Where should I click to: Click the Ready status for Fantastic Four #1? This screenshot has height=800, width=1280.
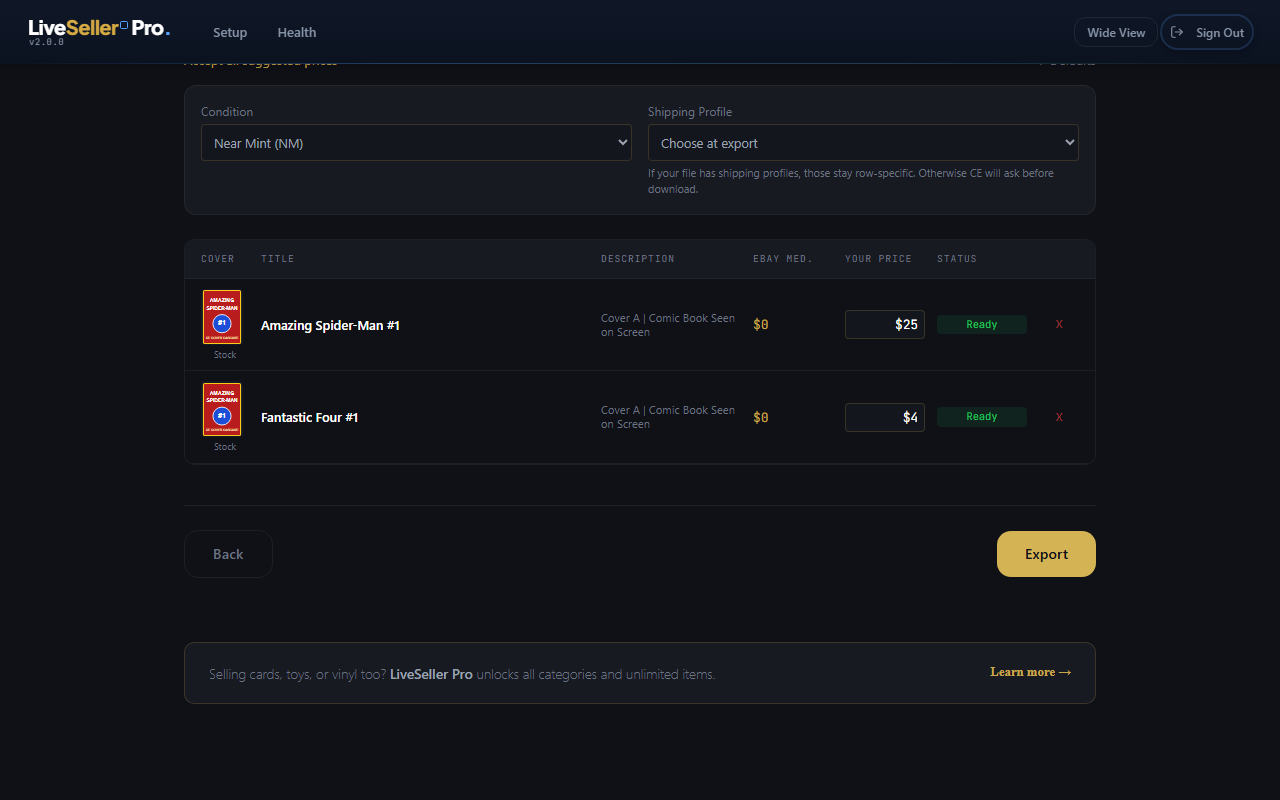click(982, 417)
